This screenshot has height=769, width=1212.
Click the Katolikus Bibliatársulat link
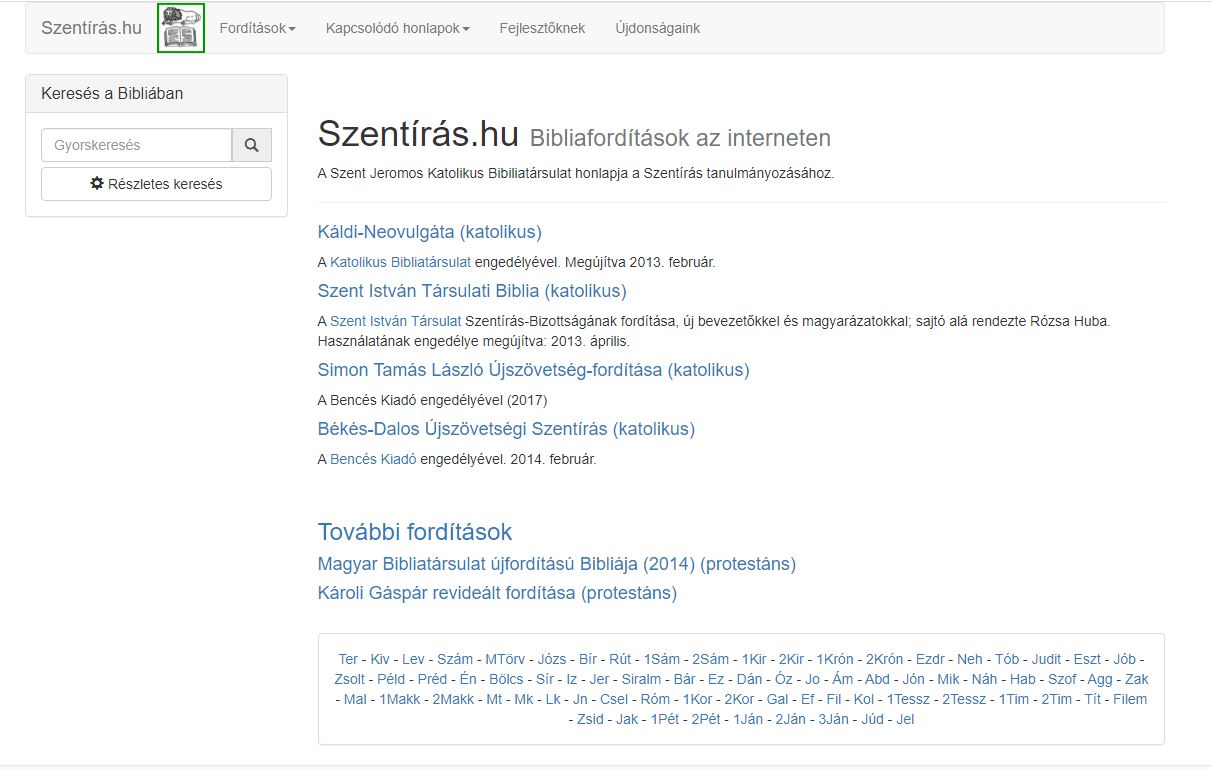pyautogui.click(x=400, y=262)
